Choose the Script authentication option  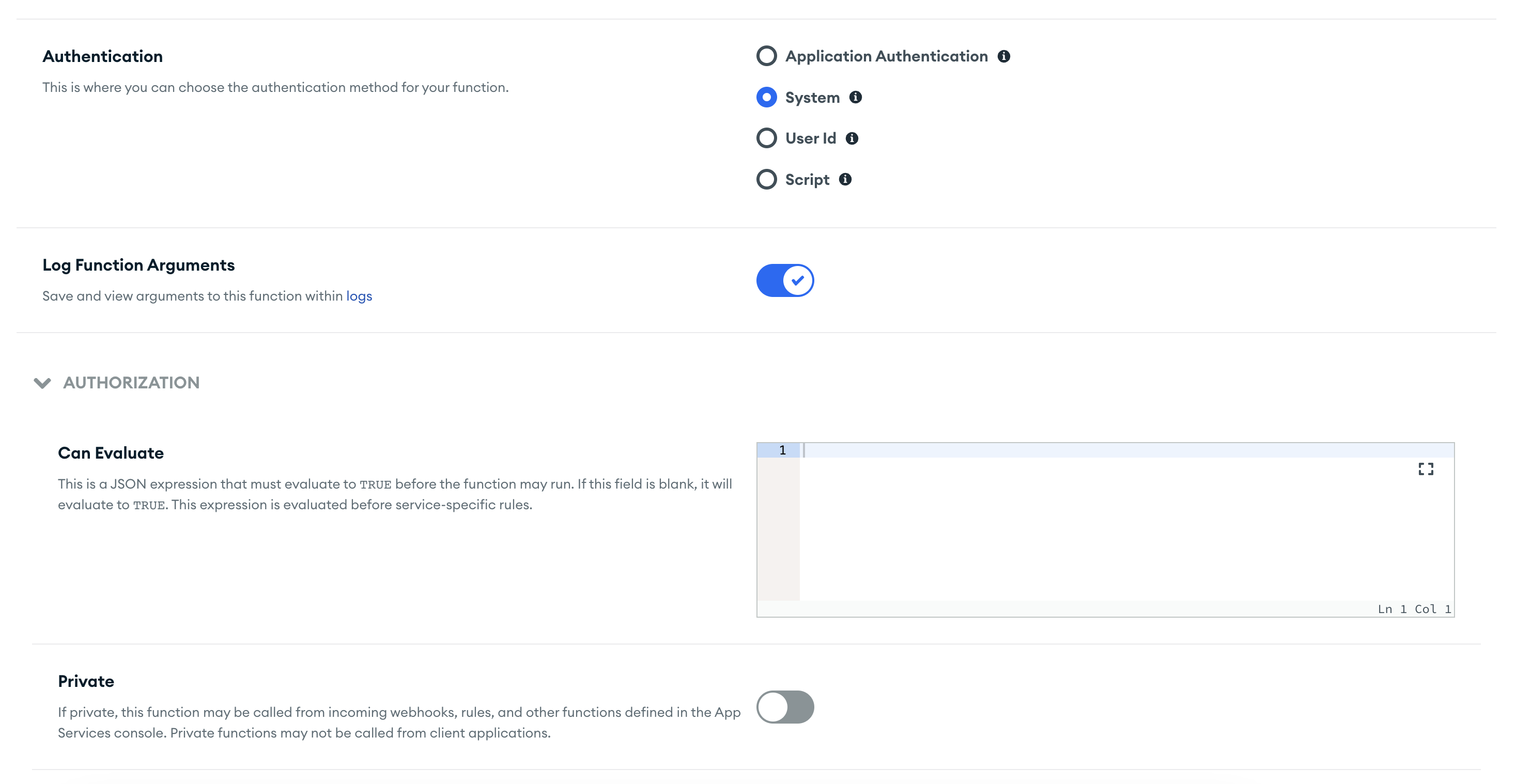[x=766, y=179]
